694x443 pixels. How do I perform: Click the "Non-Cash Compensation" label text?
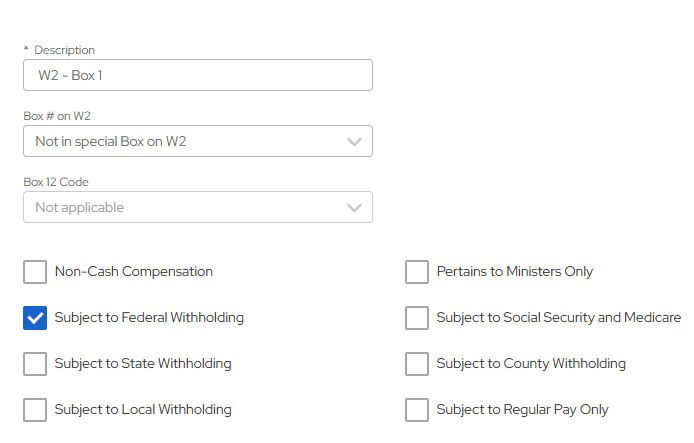tap(134, 272)
